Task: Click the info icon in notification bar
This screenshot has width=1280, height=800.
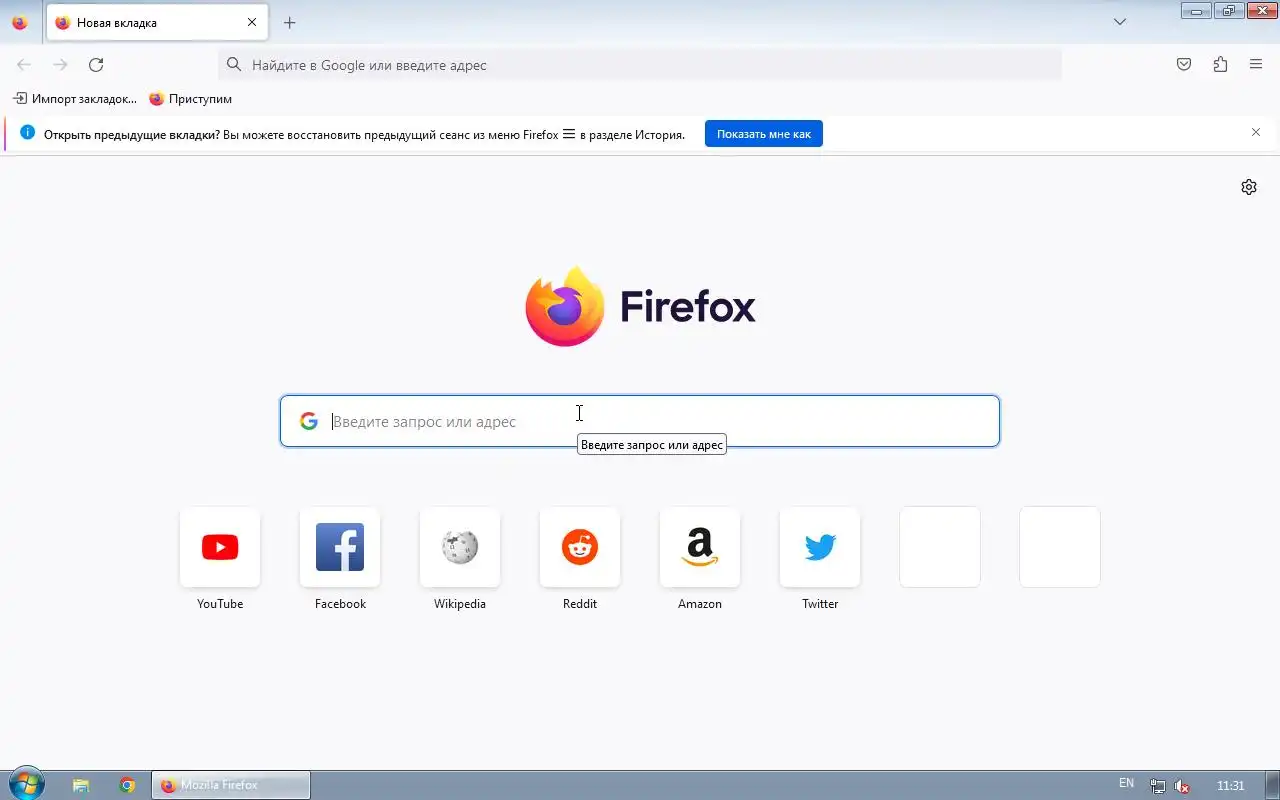Action: tap(27, 133)
